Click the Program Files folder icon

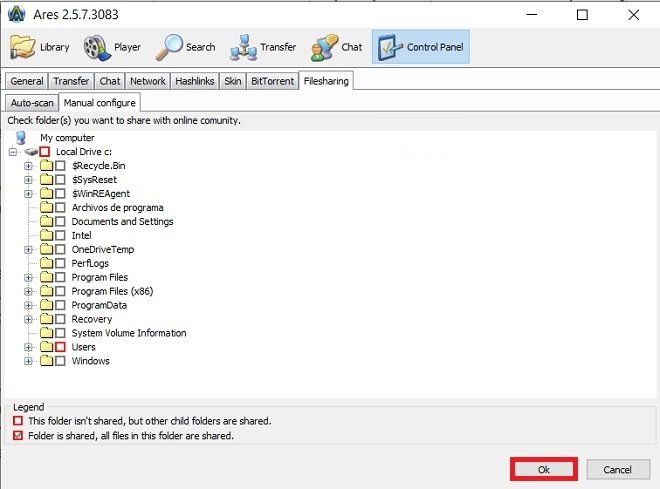point(46,277)
